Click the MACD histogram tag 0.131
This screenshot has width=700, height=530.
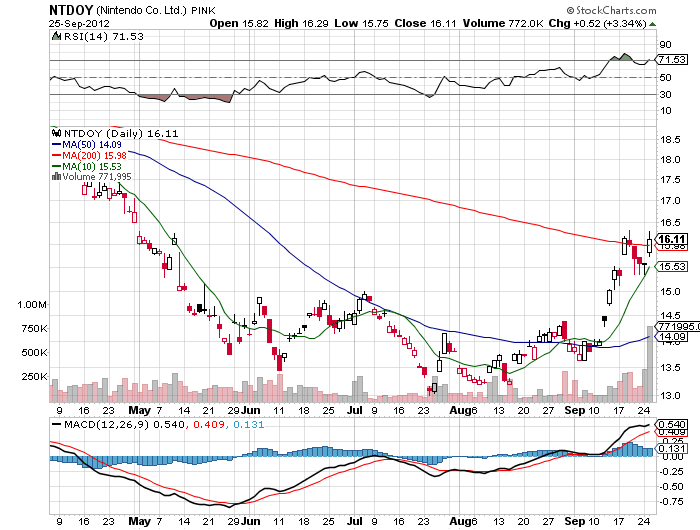[671, 448]
